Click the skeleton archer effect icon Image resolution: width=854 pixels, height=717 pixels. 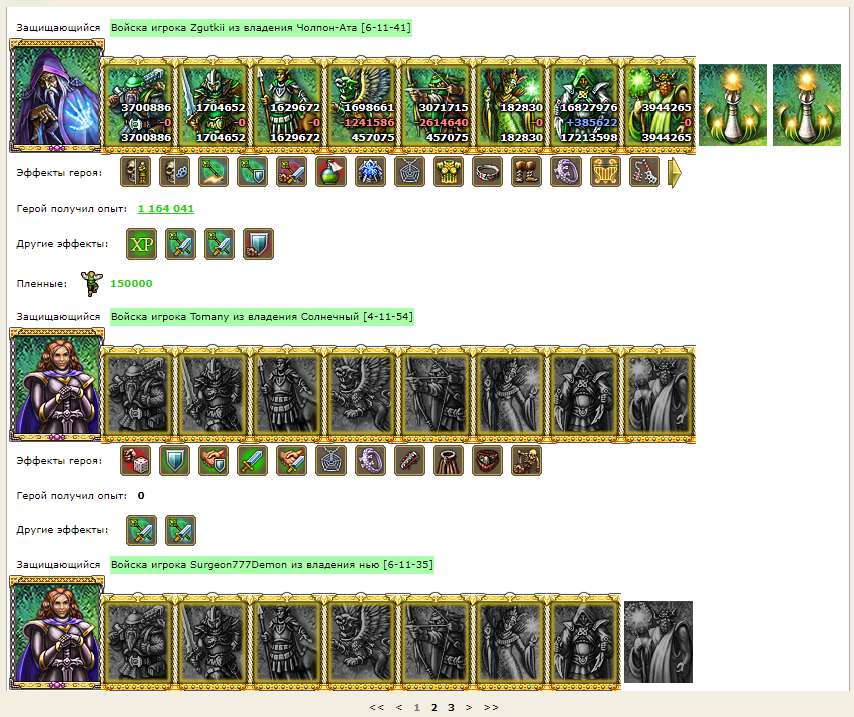[x=527, y=460]
